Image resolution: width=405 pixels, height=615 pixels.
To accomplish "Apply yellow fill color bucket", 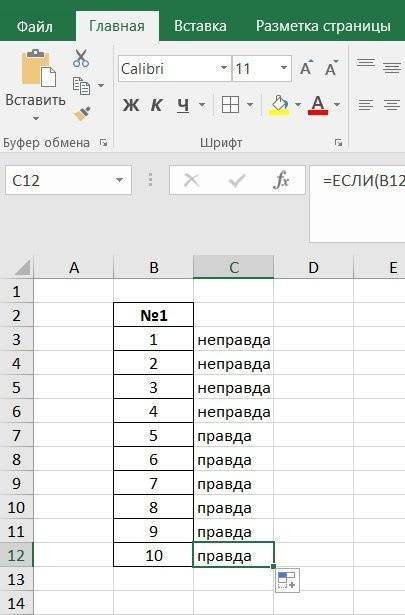I will [x=279, y=105].
